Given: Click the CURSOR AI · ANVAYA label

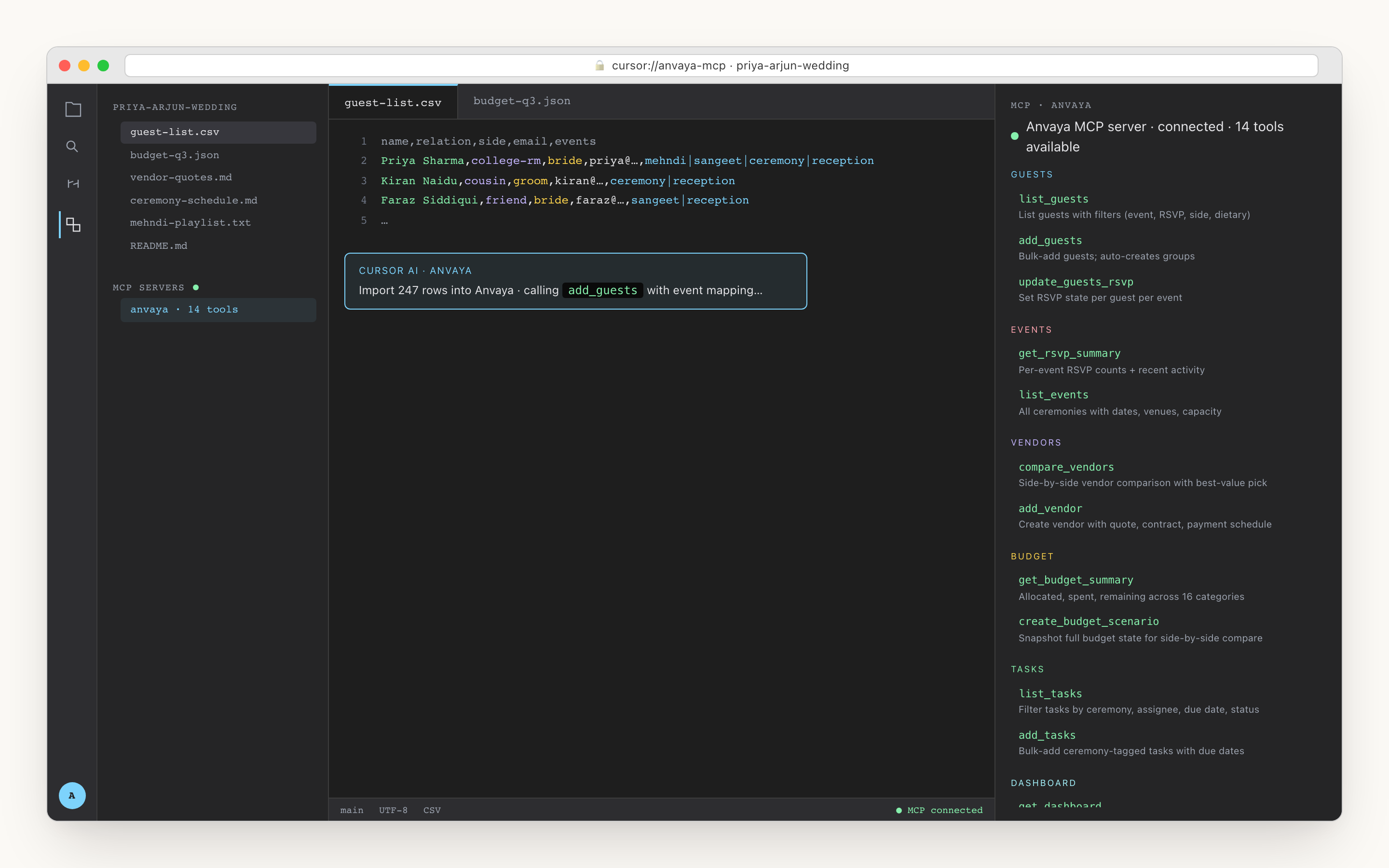Looking at the screenshot, I should coord(415,271).
